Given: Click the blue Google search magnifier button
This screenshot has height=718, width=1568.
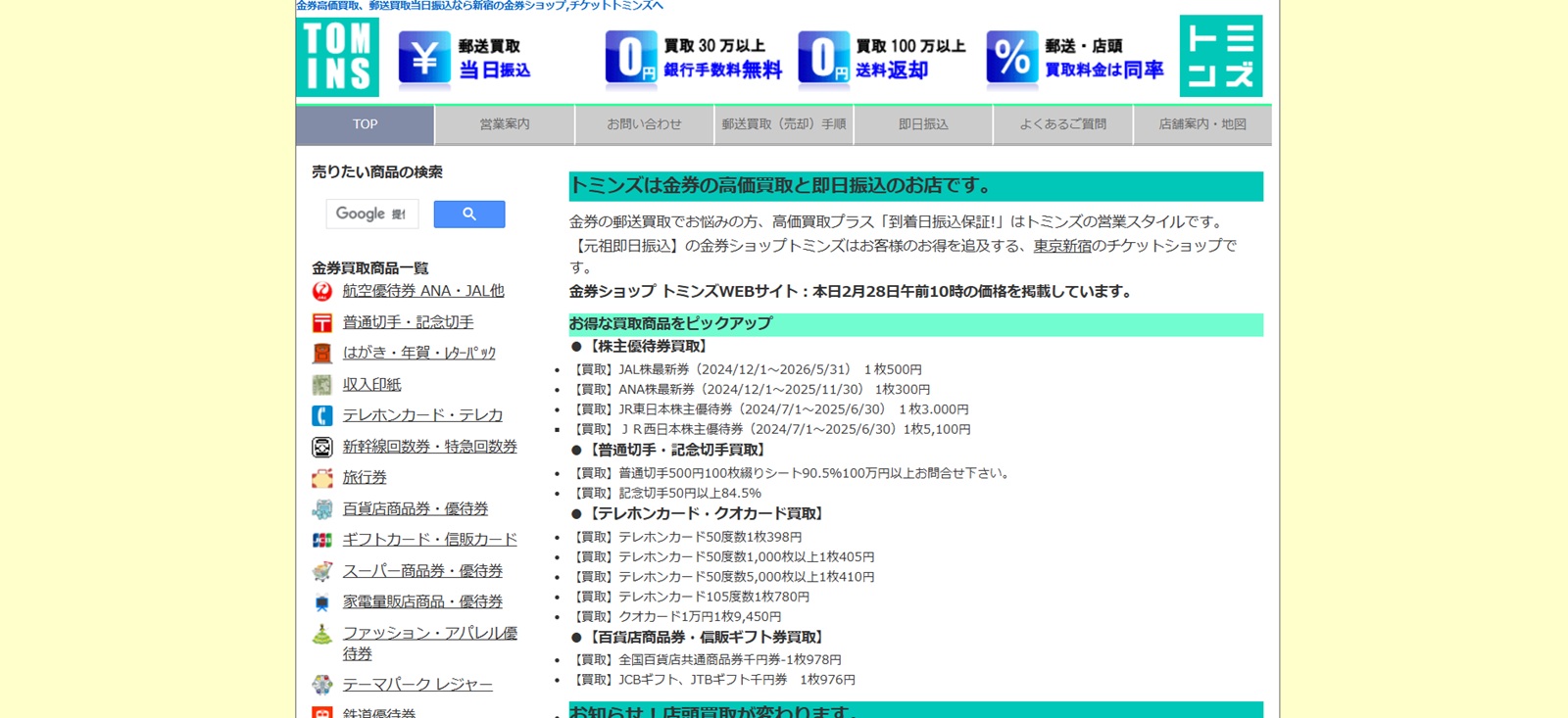Looking at the screenshot, I should pyautogui.click(x=469, y=215).
